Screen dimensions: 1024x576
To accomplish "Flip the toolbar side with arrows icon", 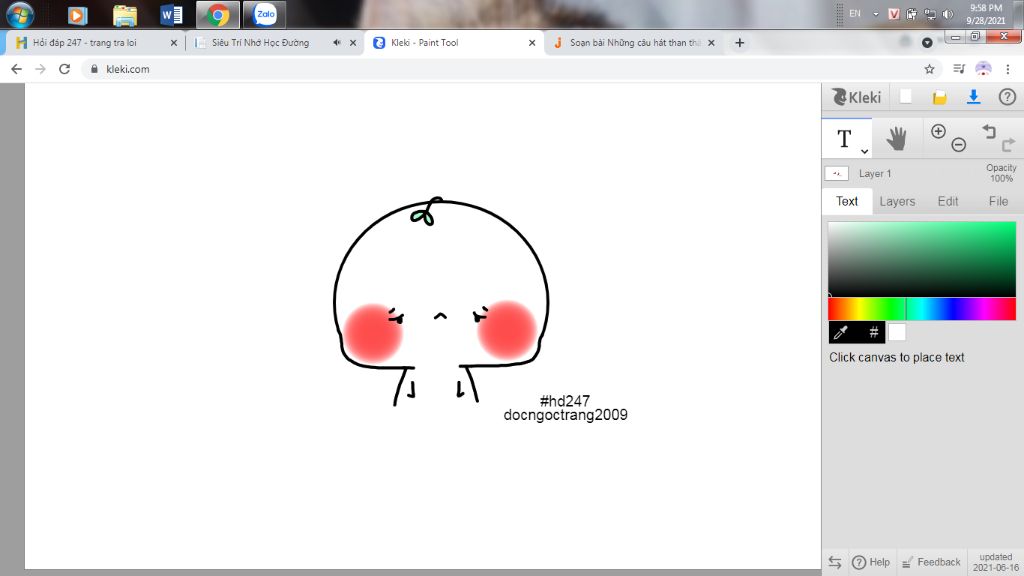I will [x=835, y=562].
